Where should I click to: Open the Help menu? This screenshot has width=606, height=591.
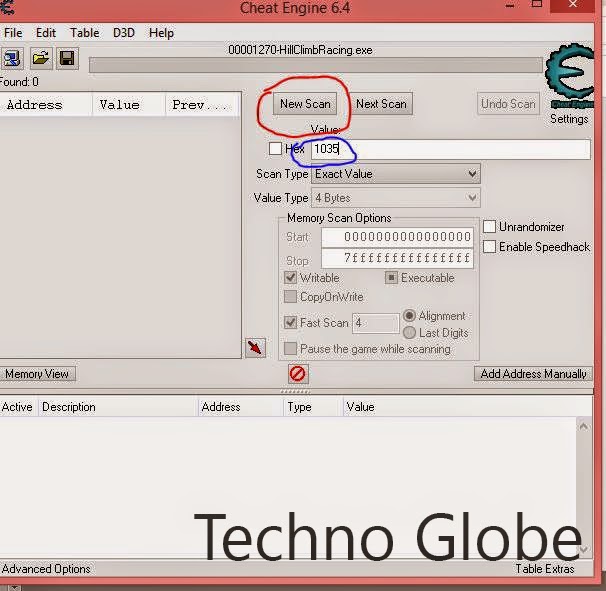(161, 33)
